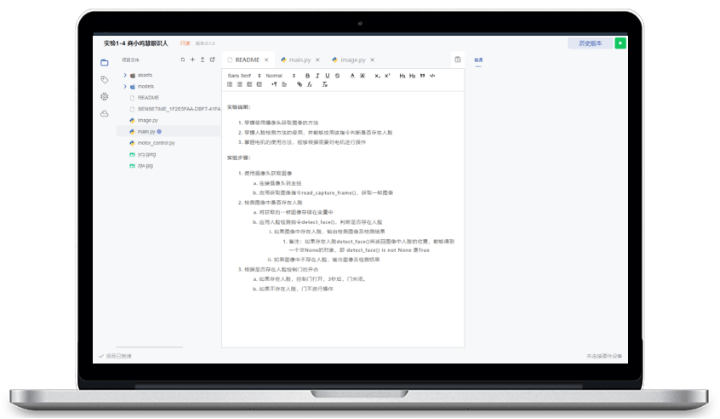Open the file explorer folder icon in sidebar

tap(104, 62)
